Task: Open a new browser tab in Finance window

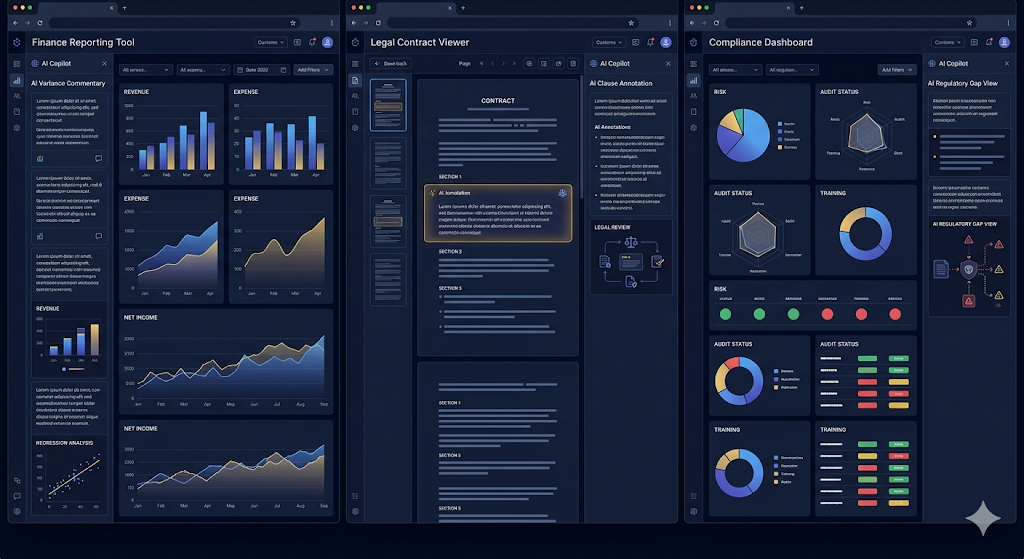Action: (124, 8)
